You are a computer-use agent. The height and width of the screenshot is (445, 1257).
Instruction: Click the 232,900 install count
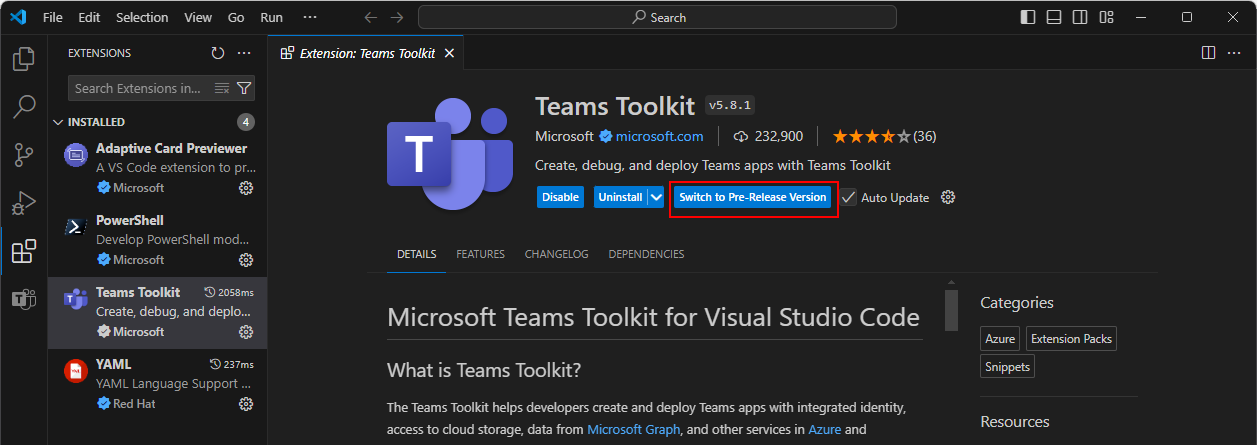coord(768,136)
